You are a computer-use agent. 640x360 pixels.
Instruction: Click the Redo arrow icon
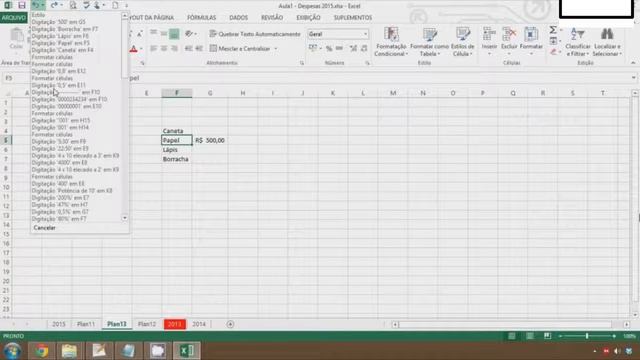pos(54,5)
